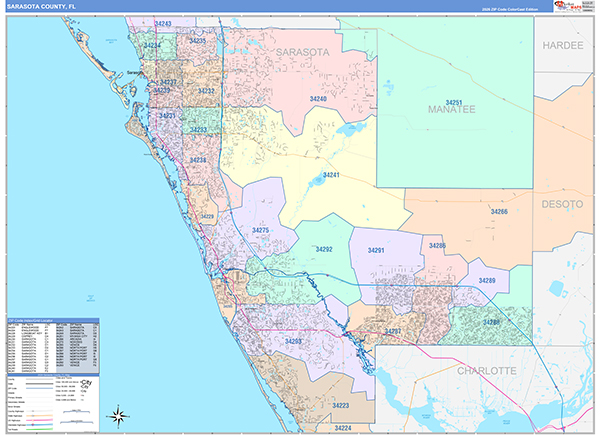Select ZIP code label 34234
This screenshot has width=600, height=435.
[152, 45]
